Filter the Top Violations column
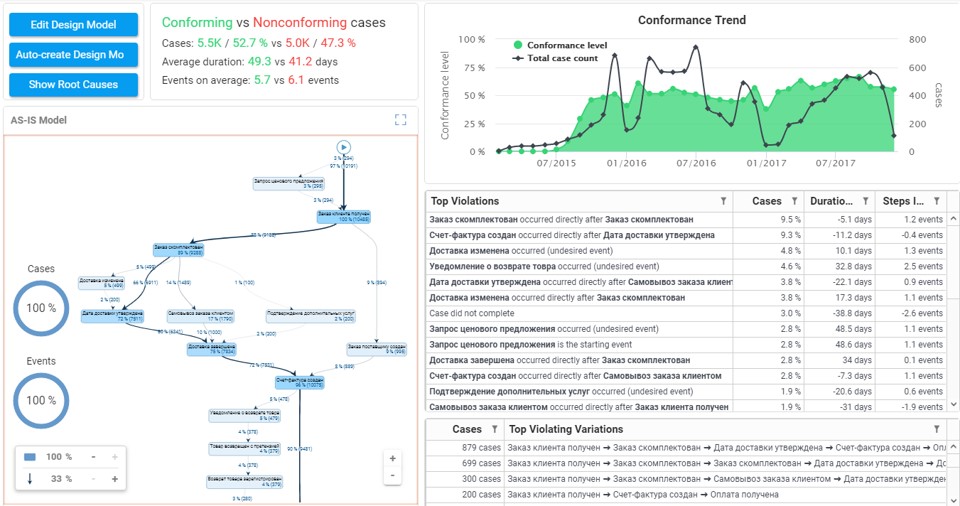 point(723,201)
